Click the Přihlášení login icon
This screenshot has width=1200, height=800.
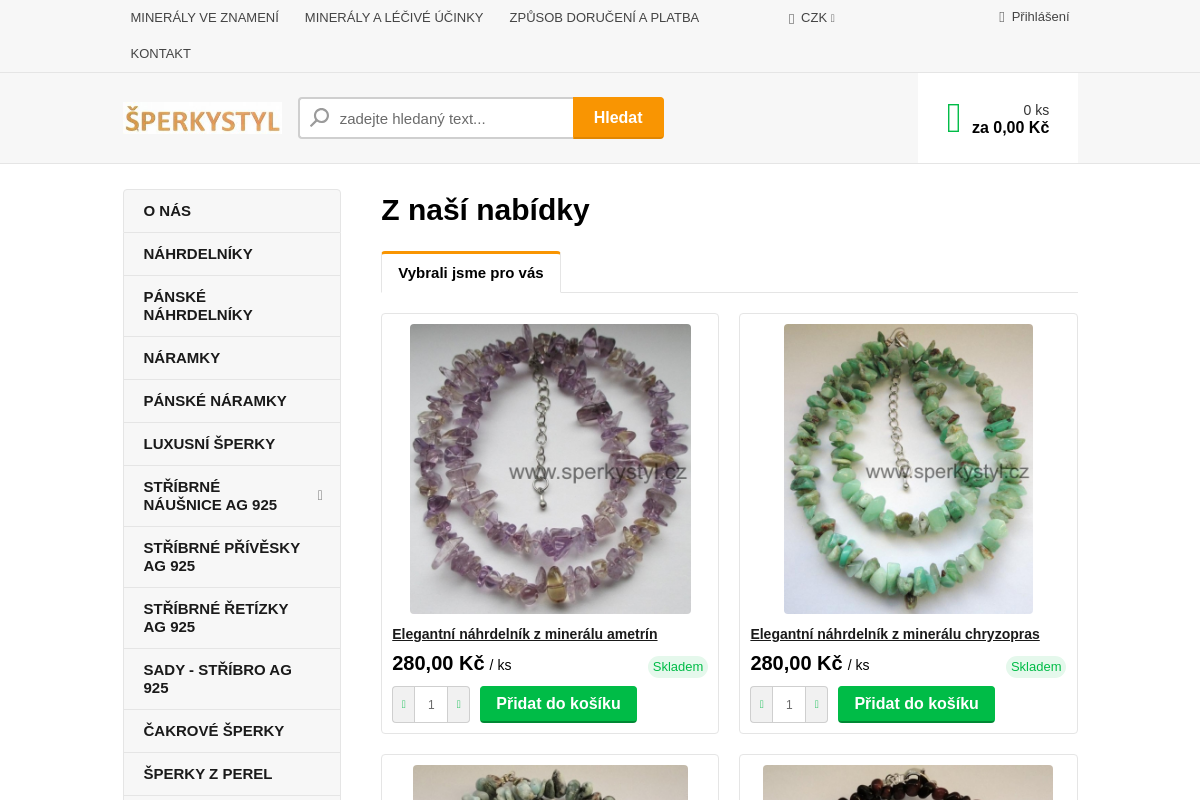pos(1002,17)
